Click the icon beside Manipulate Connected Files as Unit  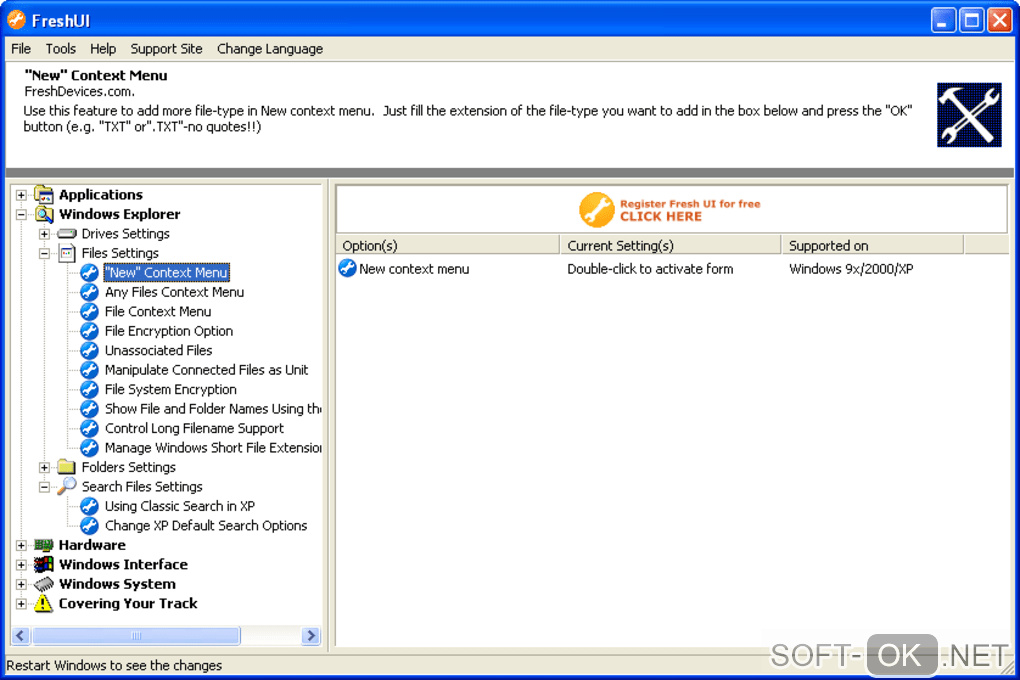pos(89,370)
